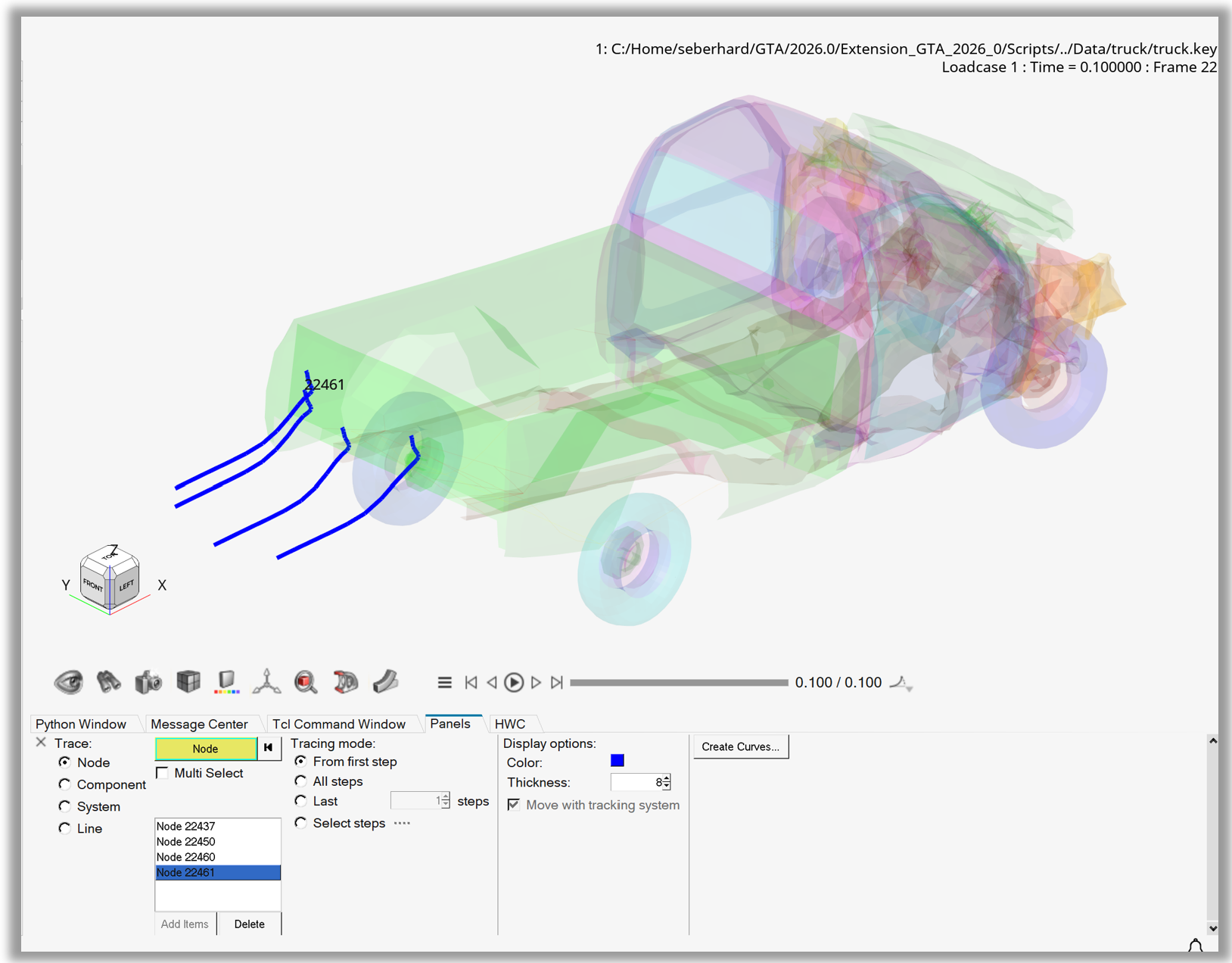Screen dimensions: 1232x963
Task: Click the camera capture tool icon
Action: tap(148, 681)
